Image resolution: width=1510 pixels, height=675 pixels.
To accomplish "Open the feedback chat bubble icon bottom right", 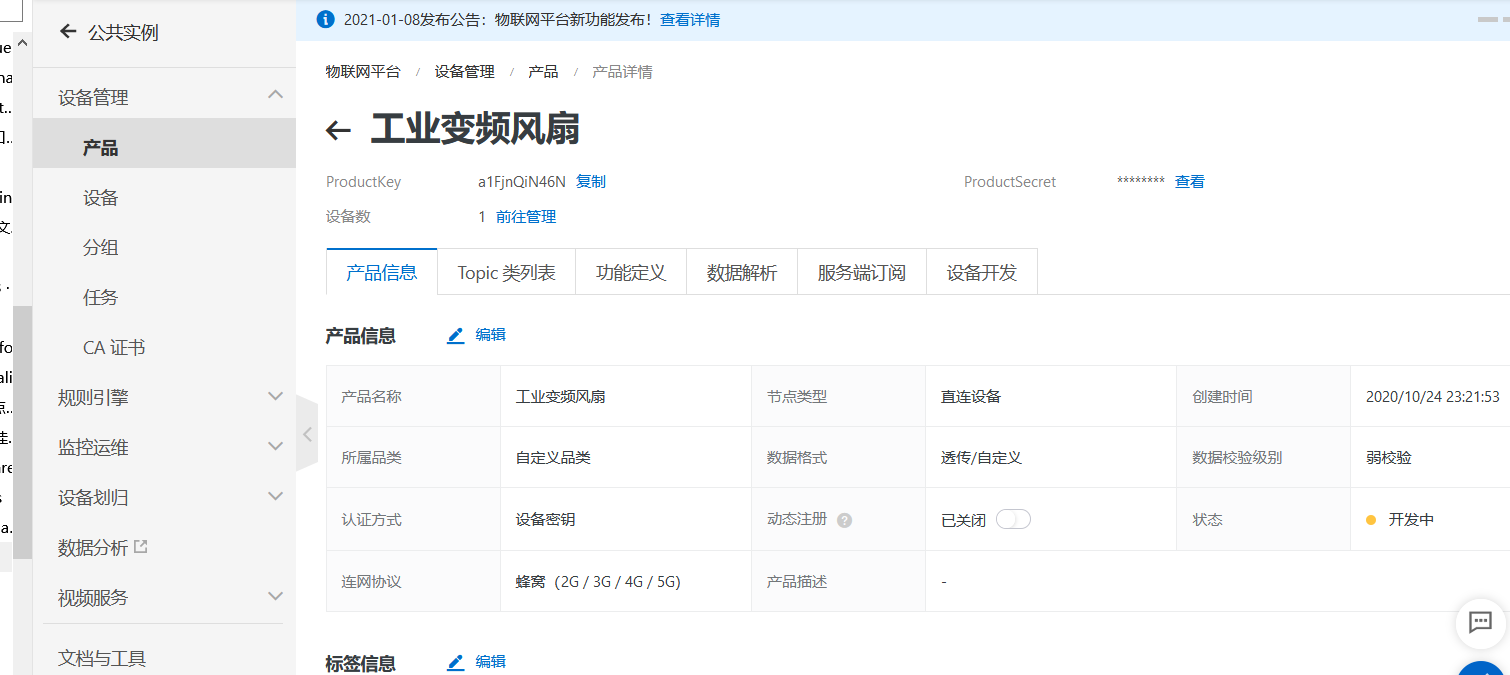I will (1479, 624).
